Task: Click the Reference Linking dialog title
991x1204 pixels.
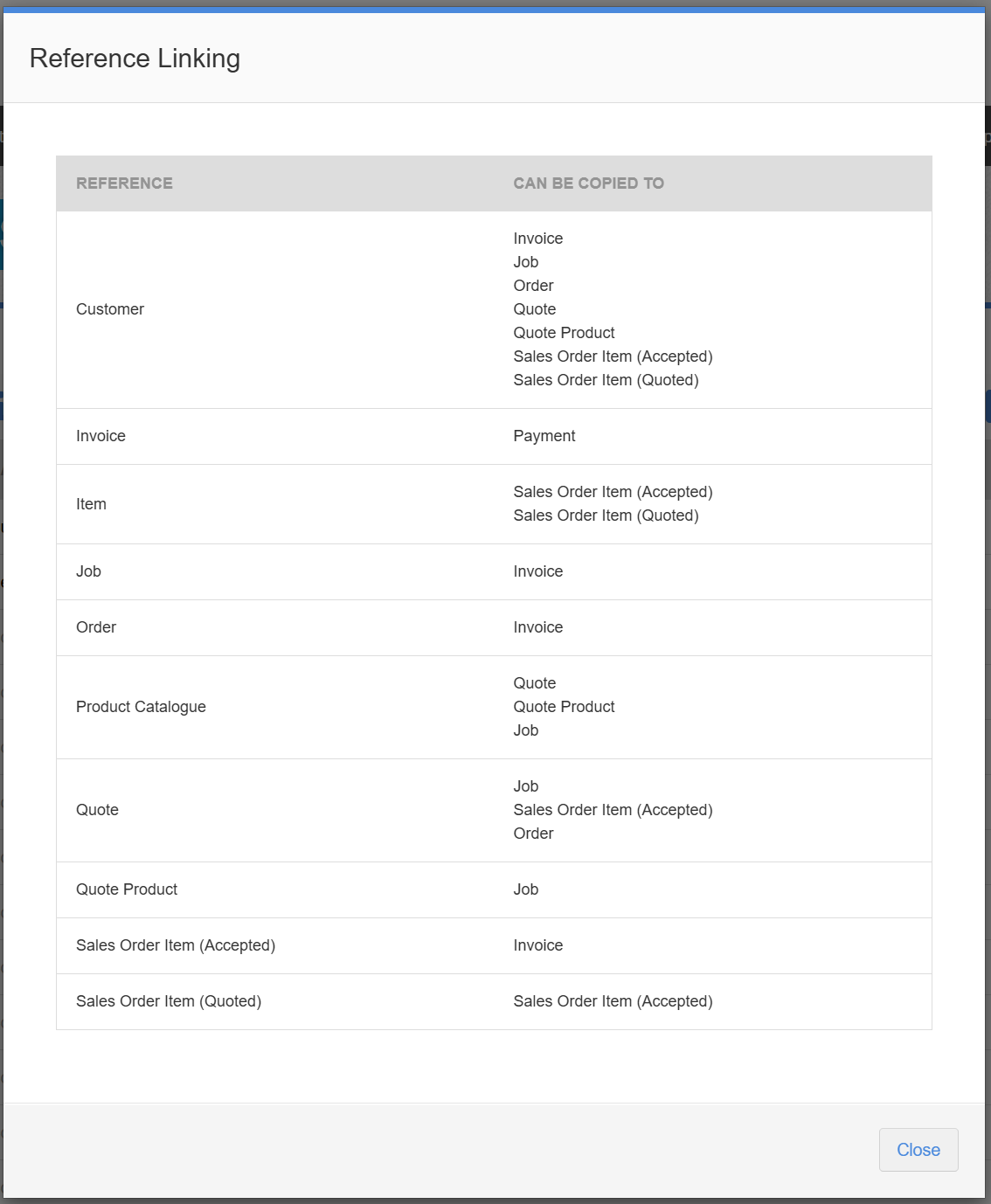Action: pos(135,59)
